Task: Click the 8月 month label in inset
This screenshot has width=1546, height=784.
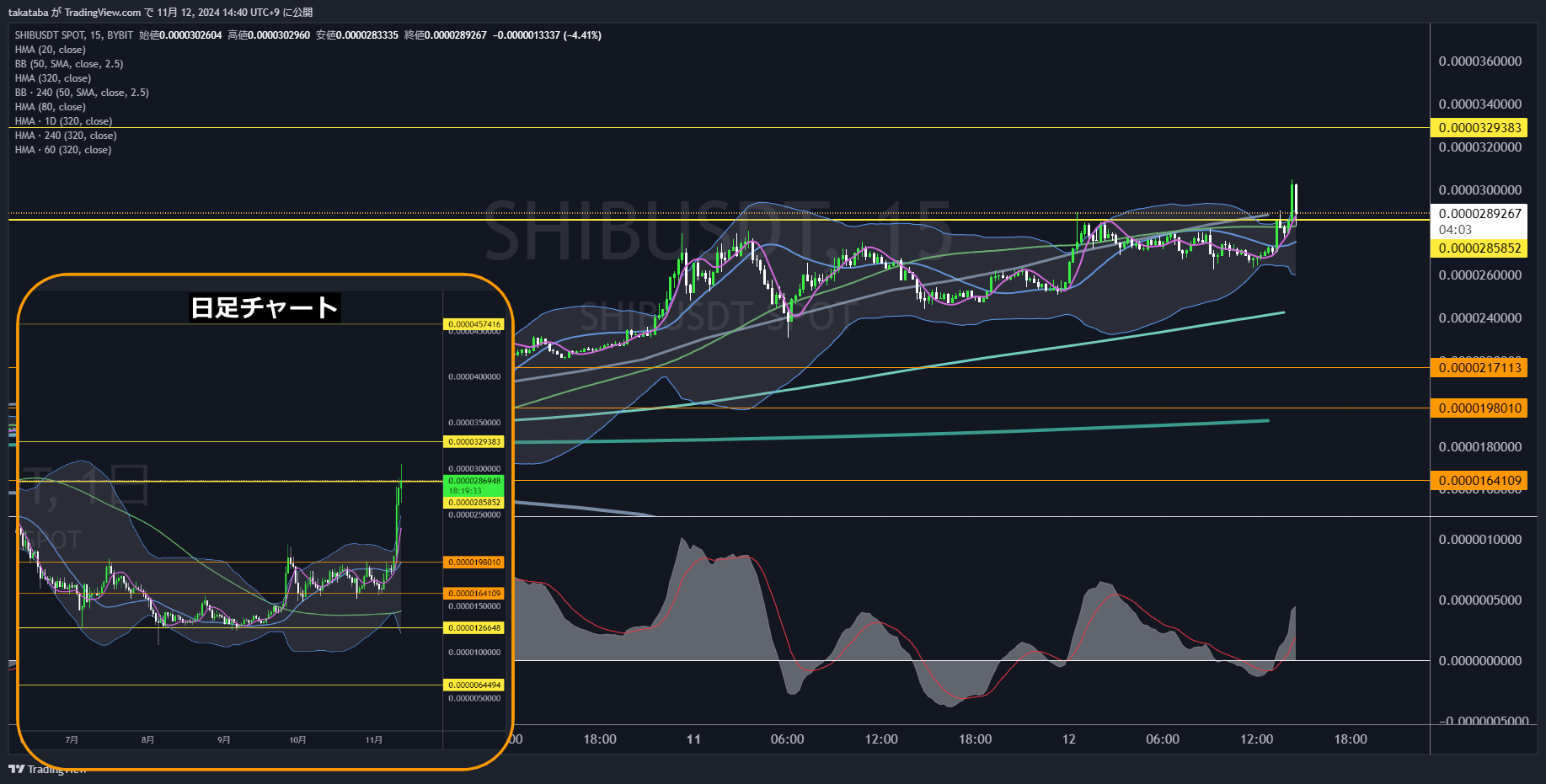Action: [x=147, y=740]
